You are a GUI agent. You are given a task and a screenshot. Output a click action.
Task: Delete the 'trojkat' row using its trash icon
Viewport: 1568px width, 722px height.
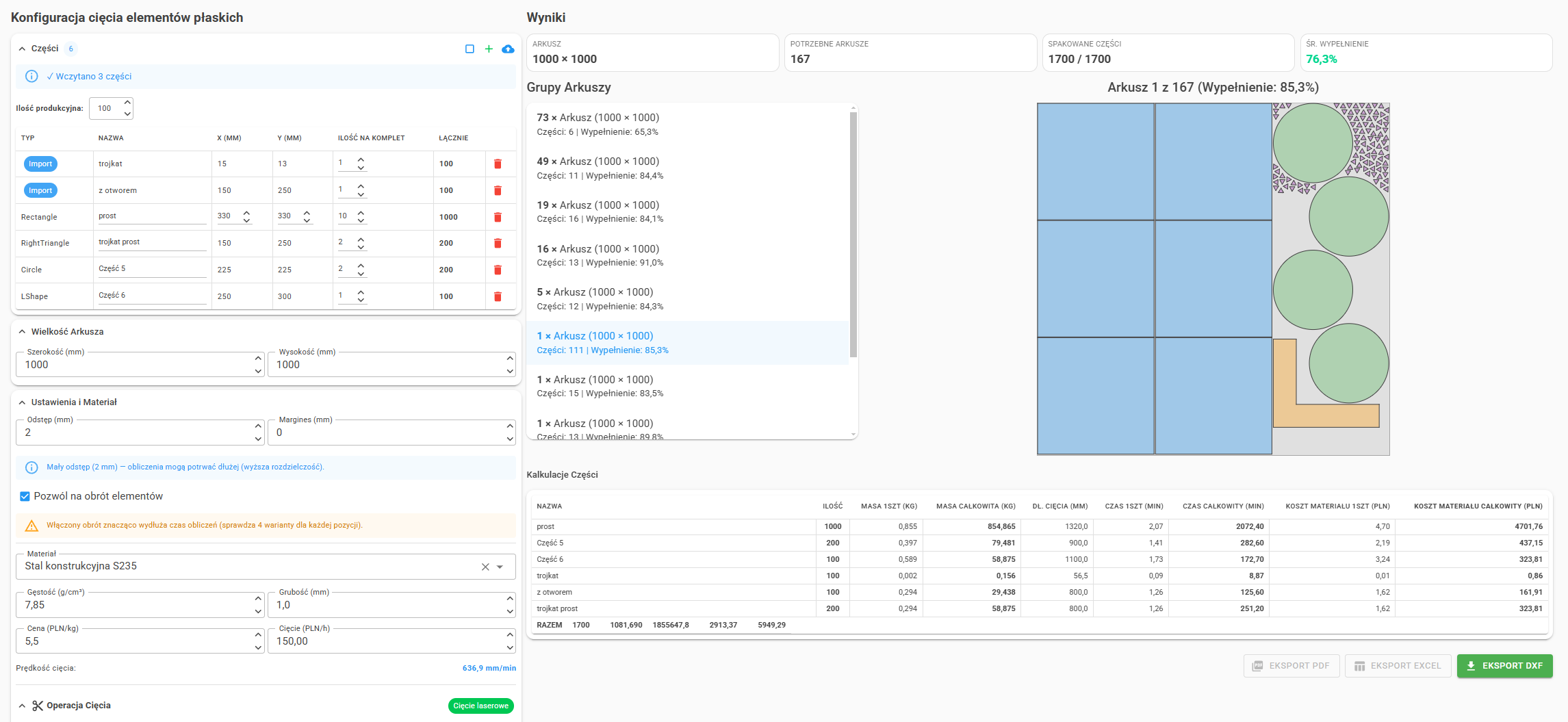(x=498, y=164)
